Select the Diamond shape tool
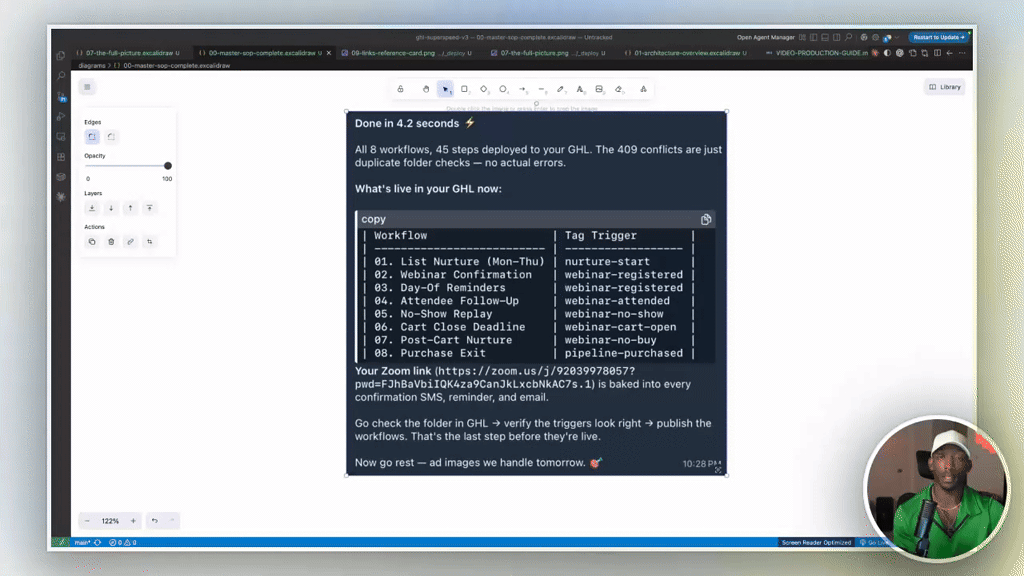 coord(483,89)
